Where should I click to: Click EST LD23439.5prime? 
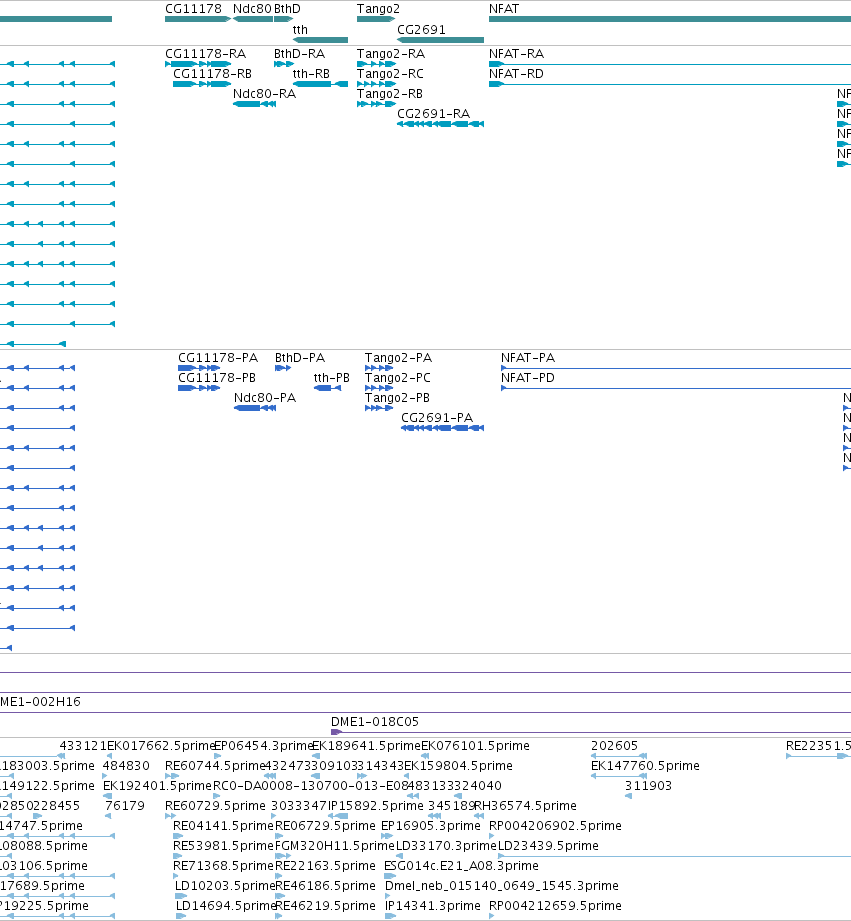click(549, 846)
